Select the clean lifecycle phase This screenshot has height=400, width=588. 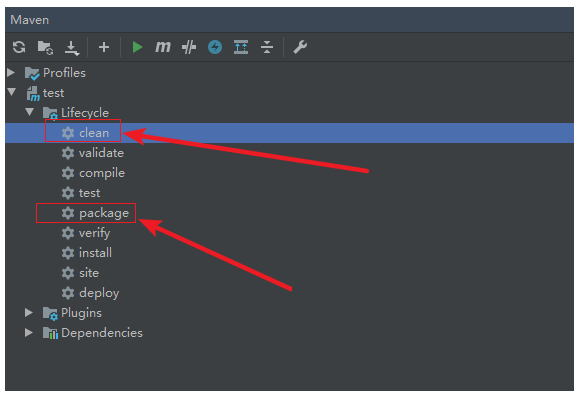[x=94, y=133]
